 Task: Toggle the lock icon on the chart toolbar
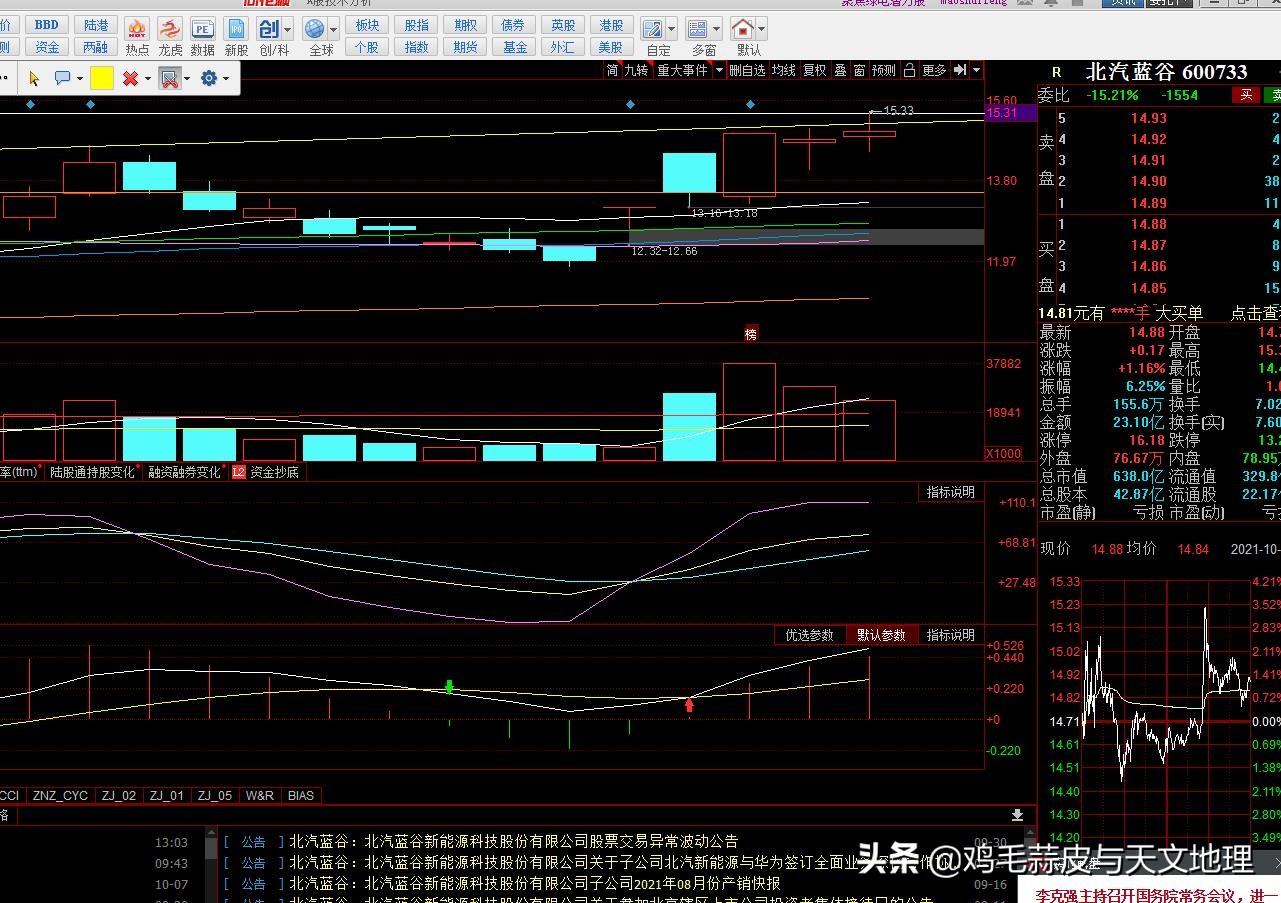908,70
